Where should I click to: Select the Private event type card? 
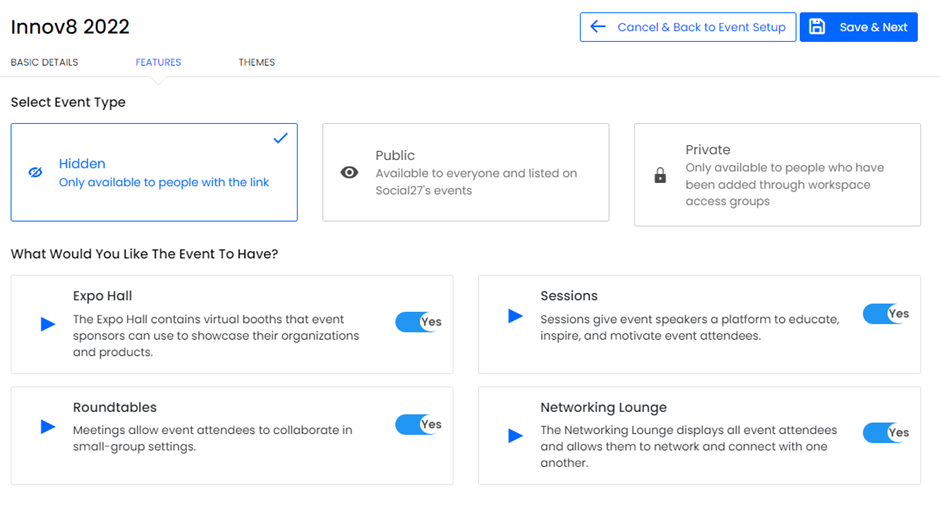click(777, 174)
